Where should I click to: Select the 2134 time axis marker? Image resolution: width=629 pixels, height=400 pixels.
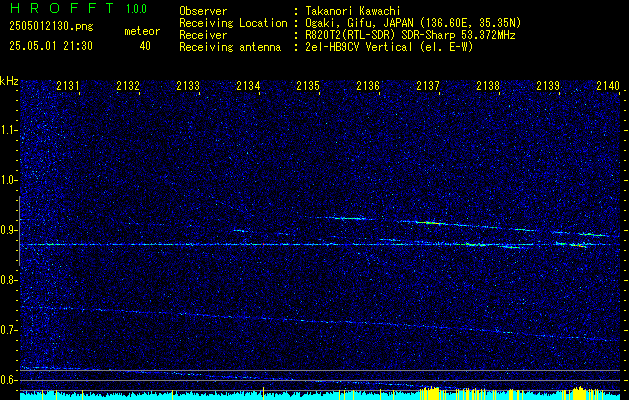tap(248, 85)
